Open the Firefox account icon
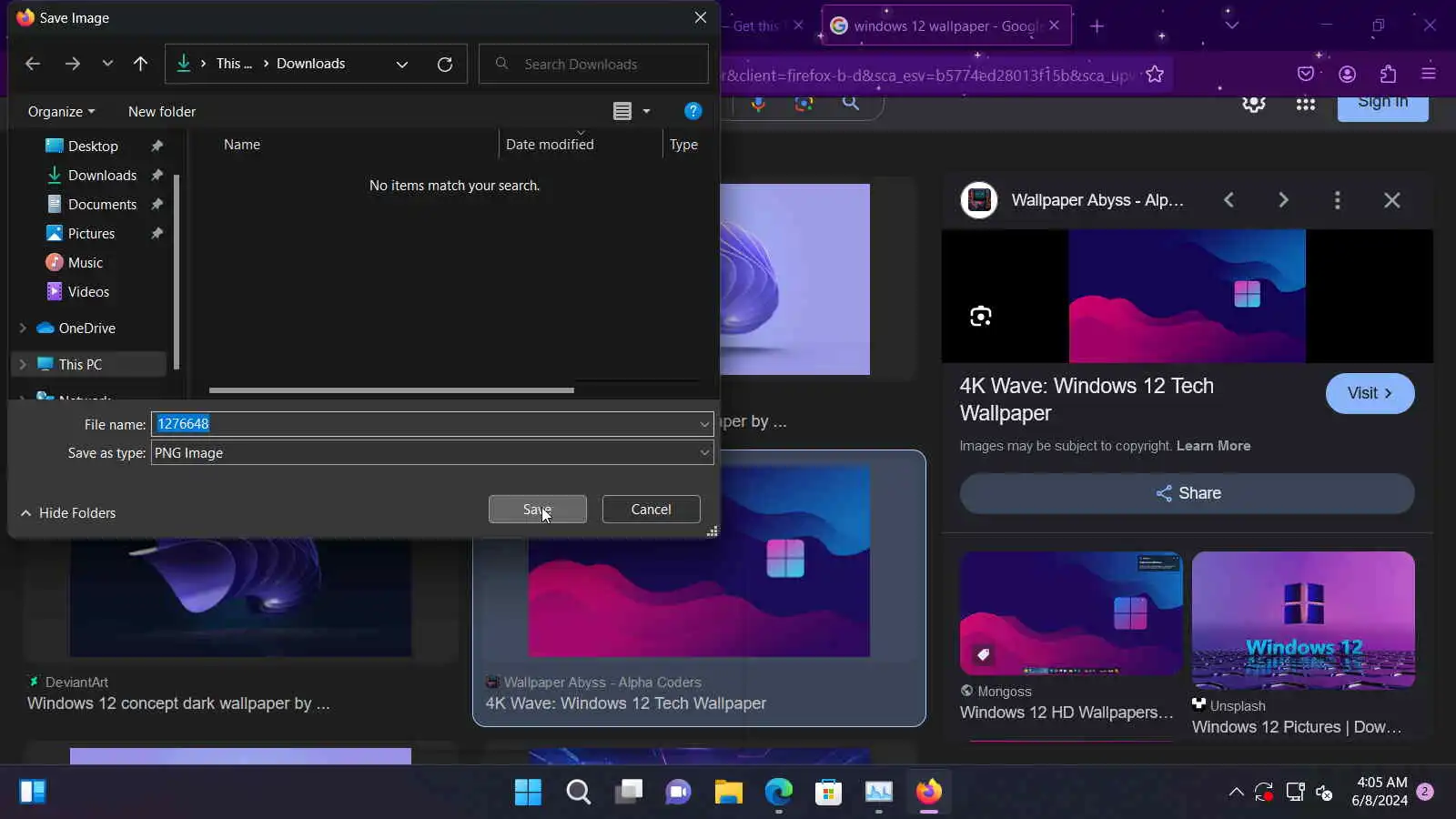 1348,75
